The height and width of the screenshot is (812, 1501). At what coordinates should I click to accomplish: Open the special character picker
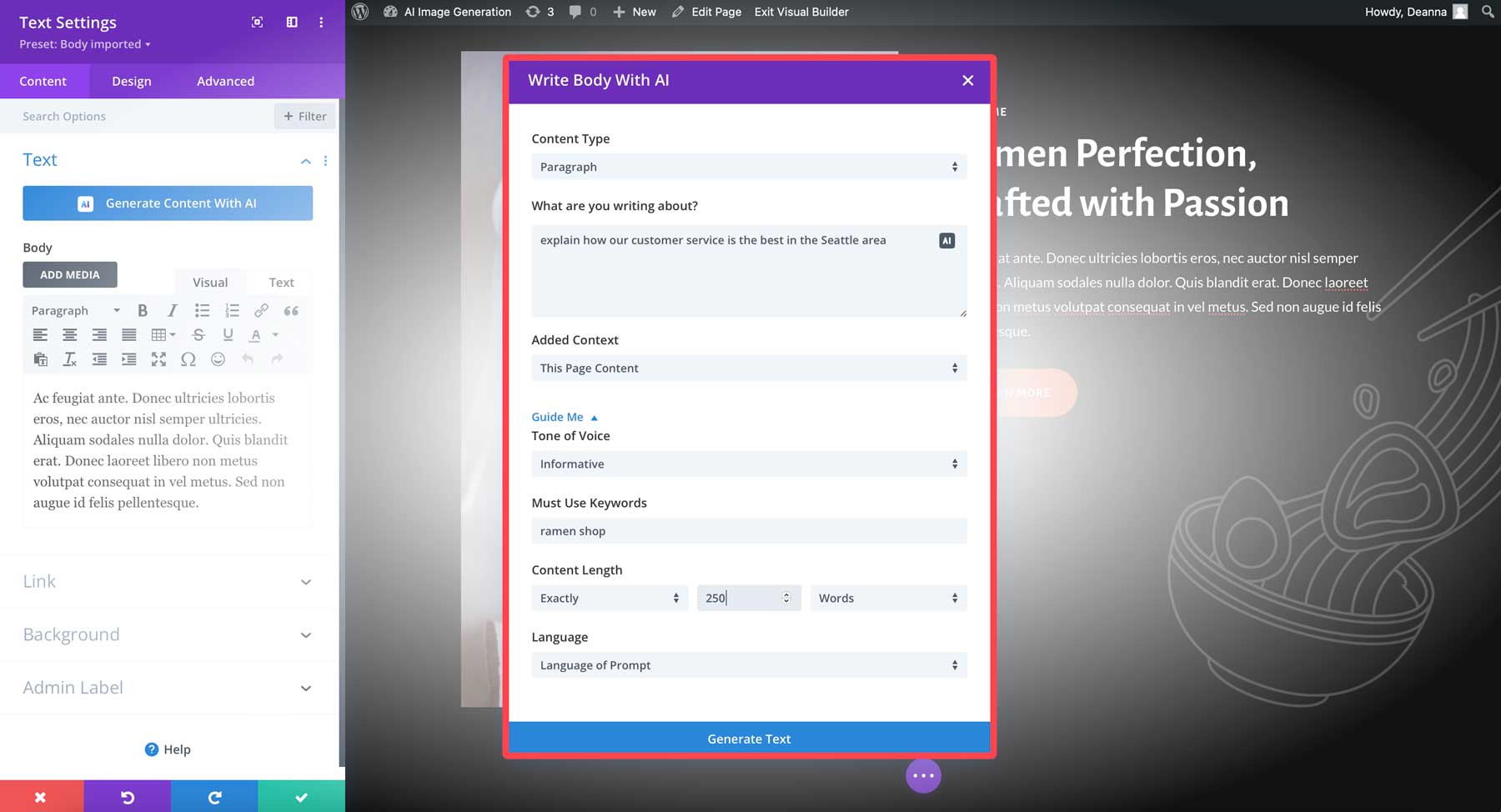coord(189,360)
